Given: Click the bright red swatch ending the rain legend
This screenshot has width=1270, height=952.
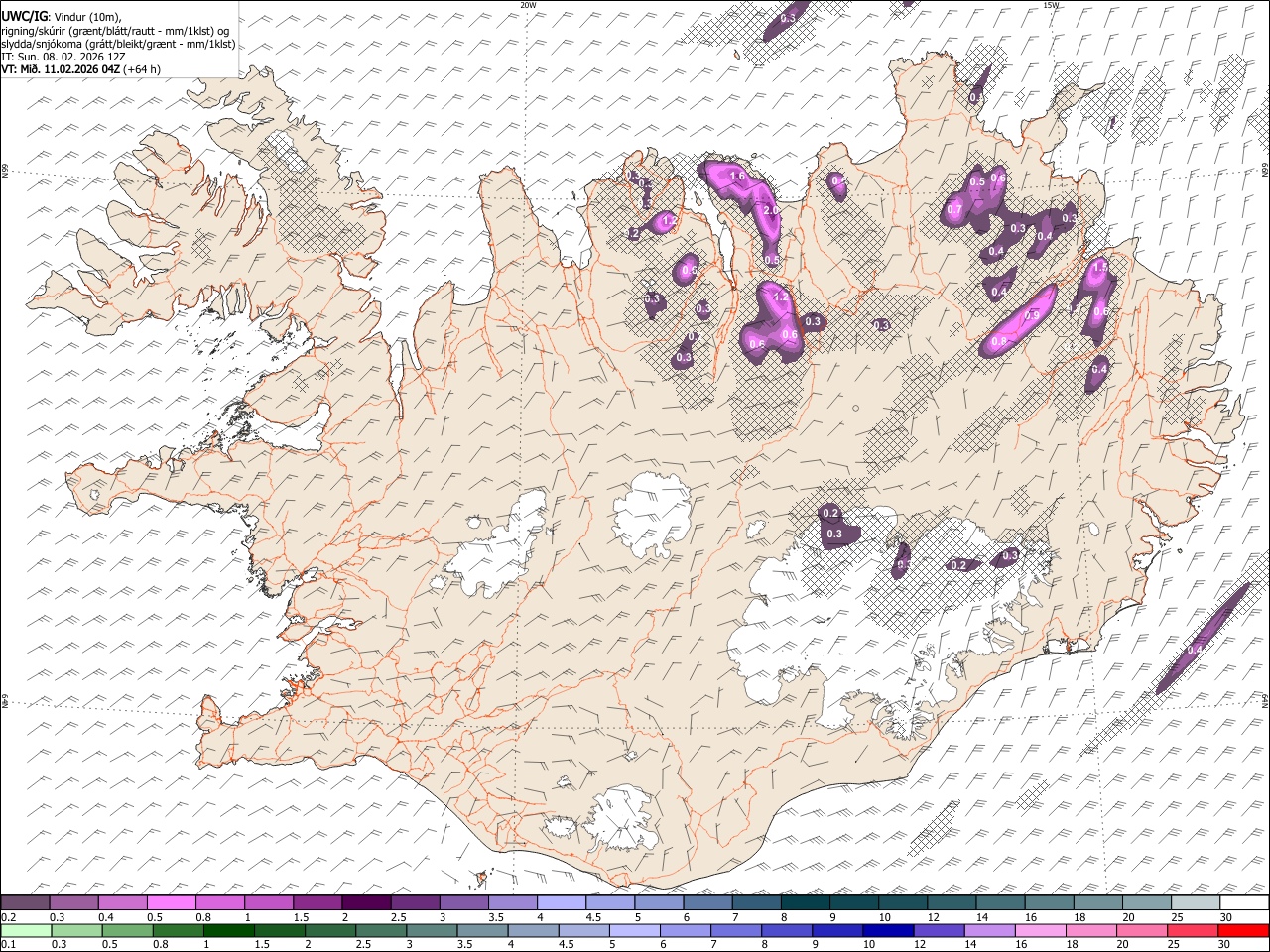Looking at the screenshot, I should pyautogui.click(x=1243, y=930).
